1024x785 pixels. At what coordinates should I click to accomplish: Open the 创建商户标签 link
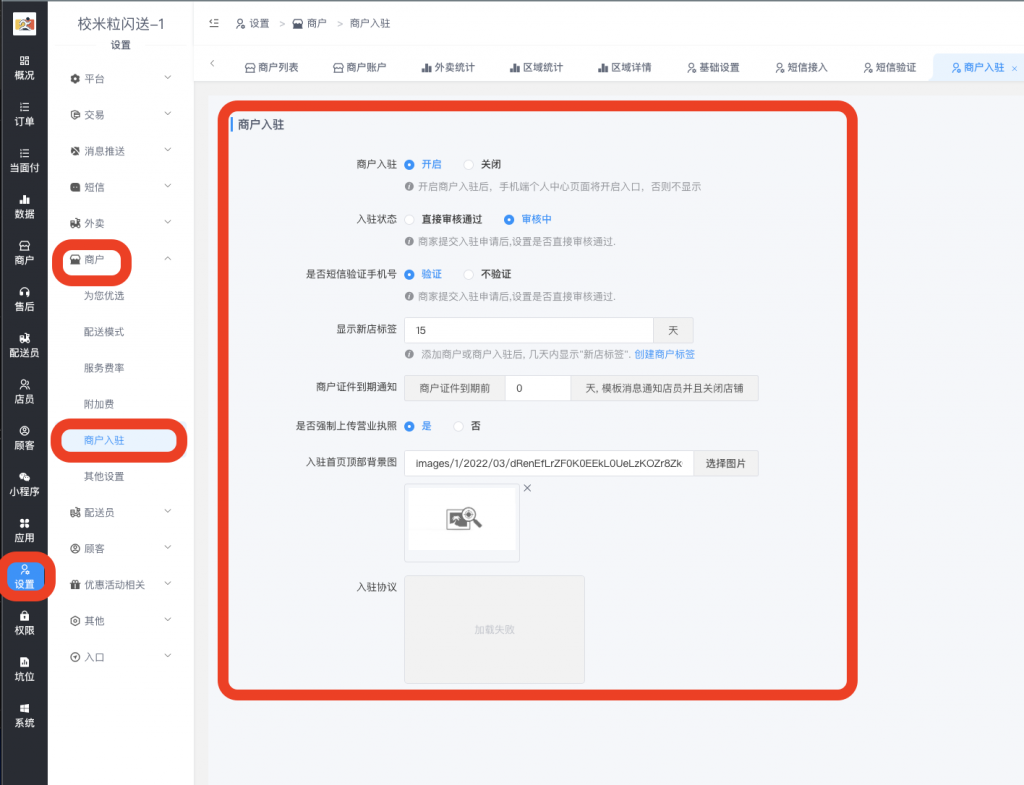[666, 355]
